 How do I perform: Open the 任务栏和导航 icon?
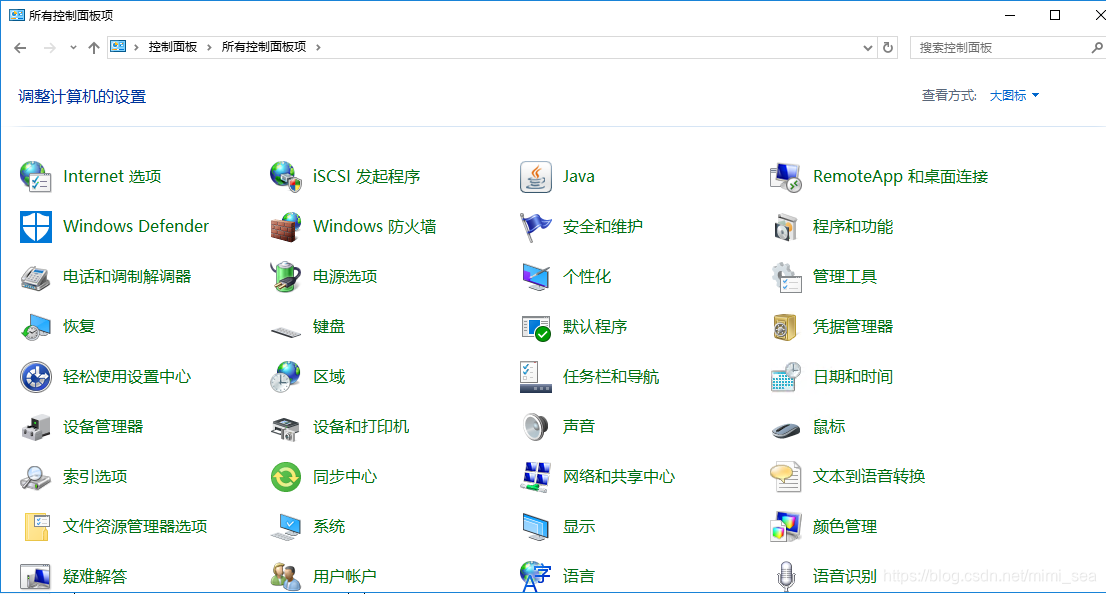tap(535, 377)
